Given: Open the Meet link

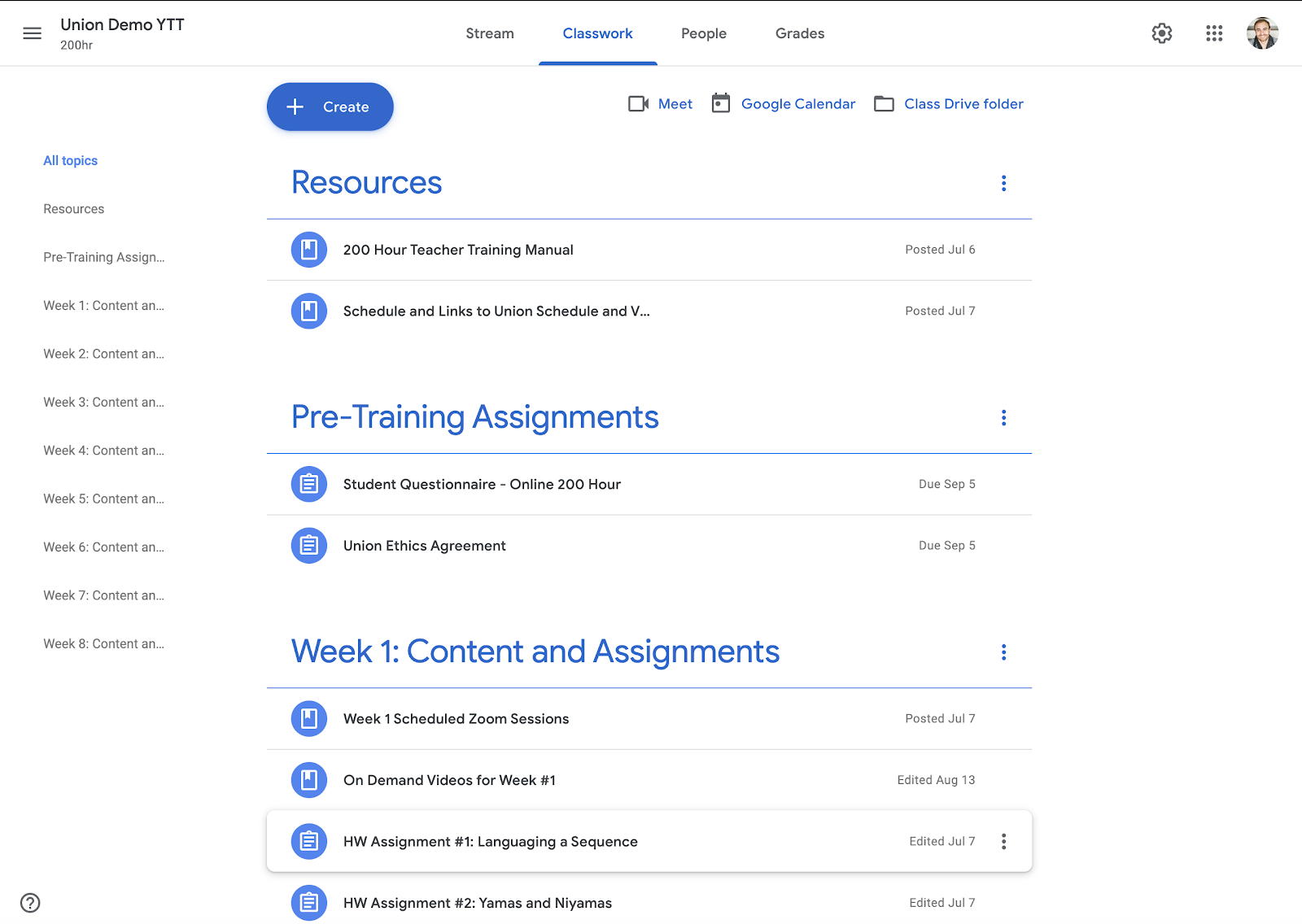Looking at the screenshot, I should tap(675, 104).
